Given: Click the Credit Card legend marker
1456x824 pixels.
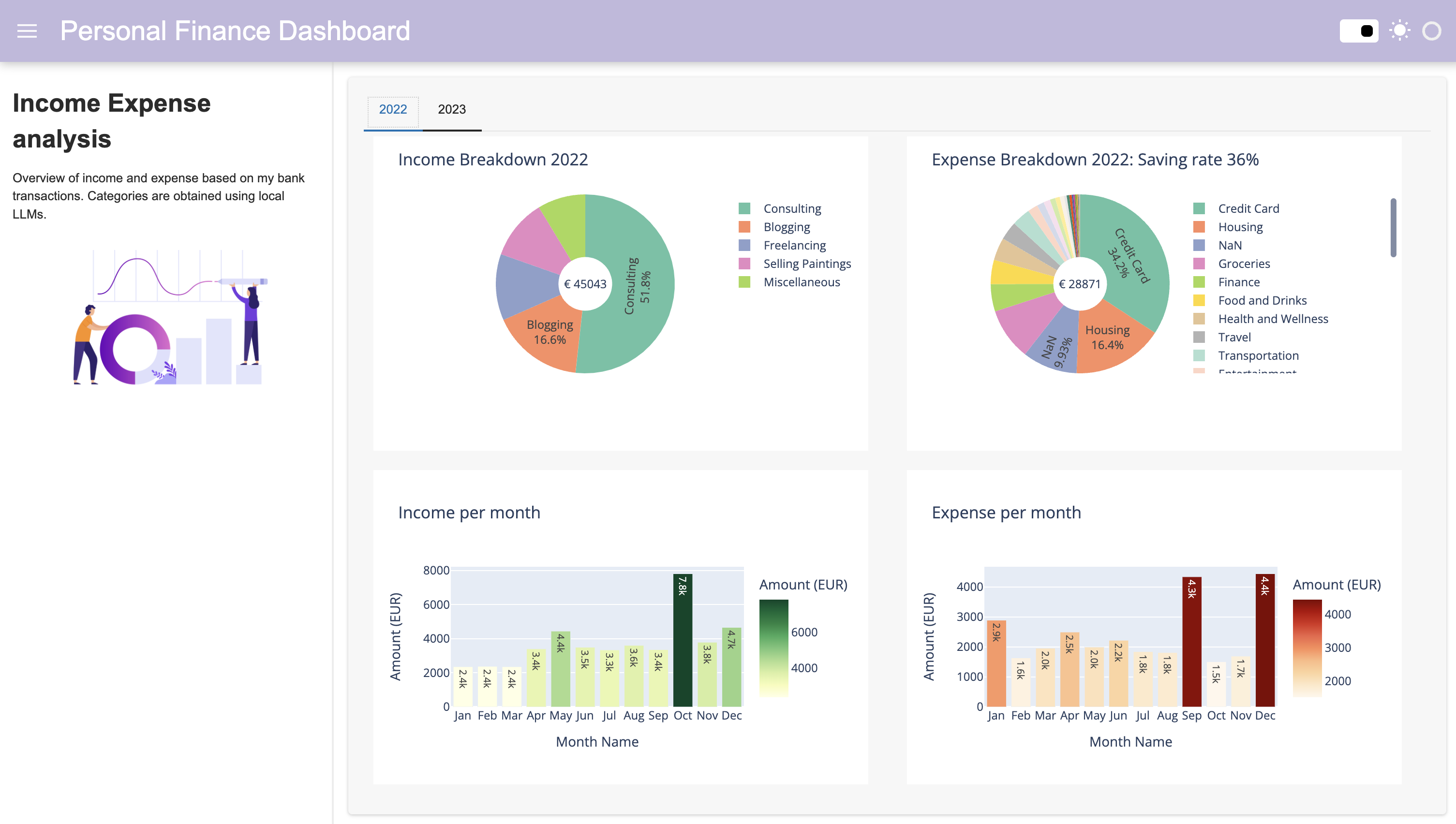Looking at the screenshot, I should point(1199,208).
